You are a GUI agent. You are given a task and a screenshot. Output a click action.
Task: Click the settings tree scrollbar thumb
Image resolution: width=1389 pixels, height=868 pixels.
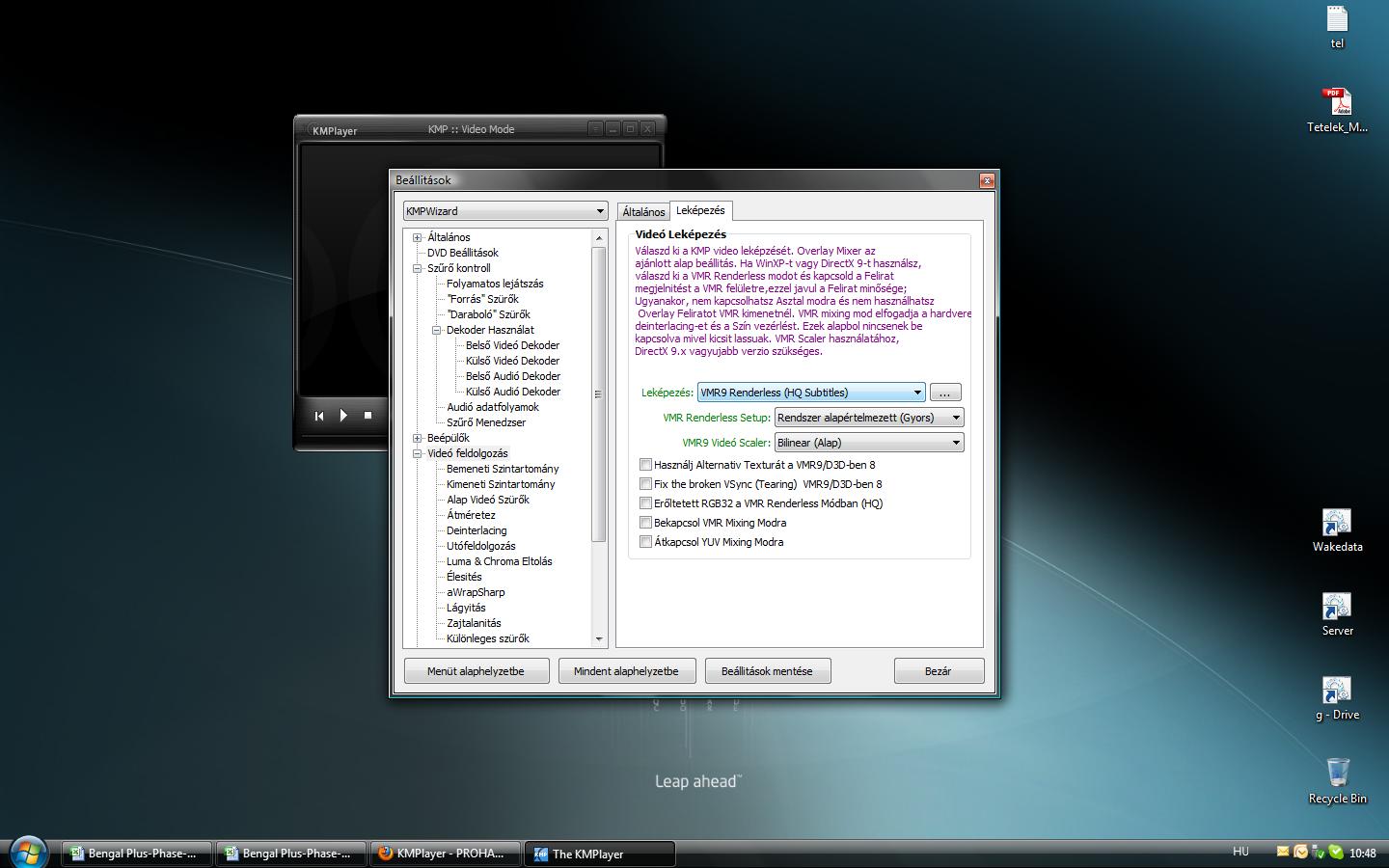(x=599, y=393)
